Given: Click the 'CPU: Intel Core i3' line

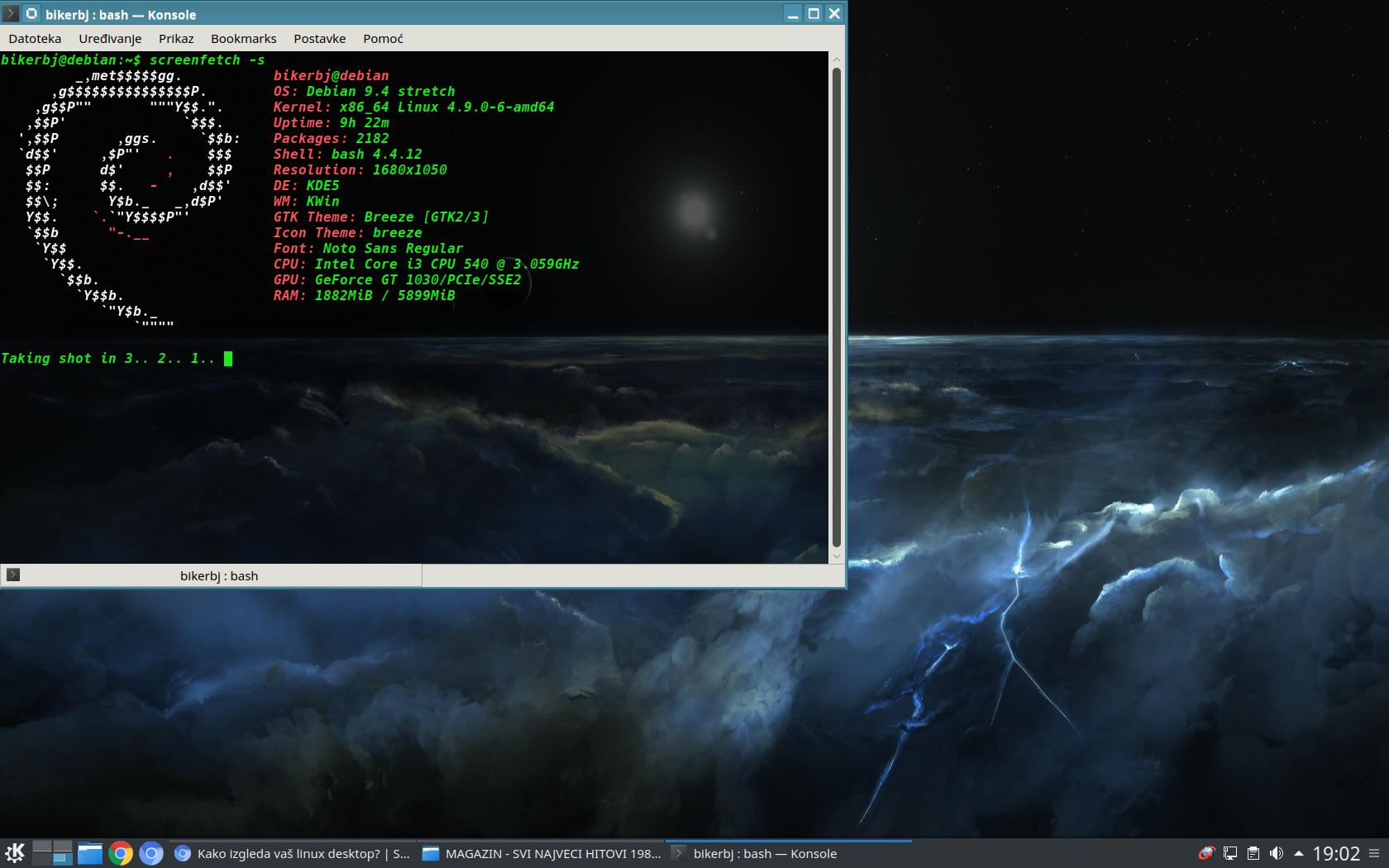Looking at the screenshot, I should [426, 264].
